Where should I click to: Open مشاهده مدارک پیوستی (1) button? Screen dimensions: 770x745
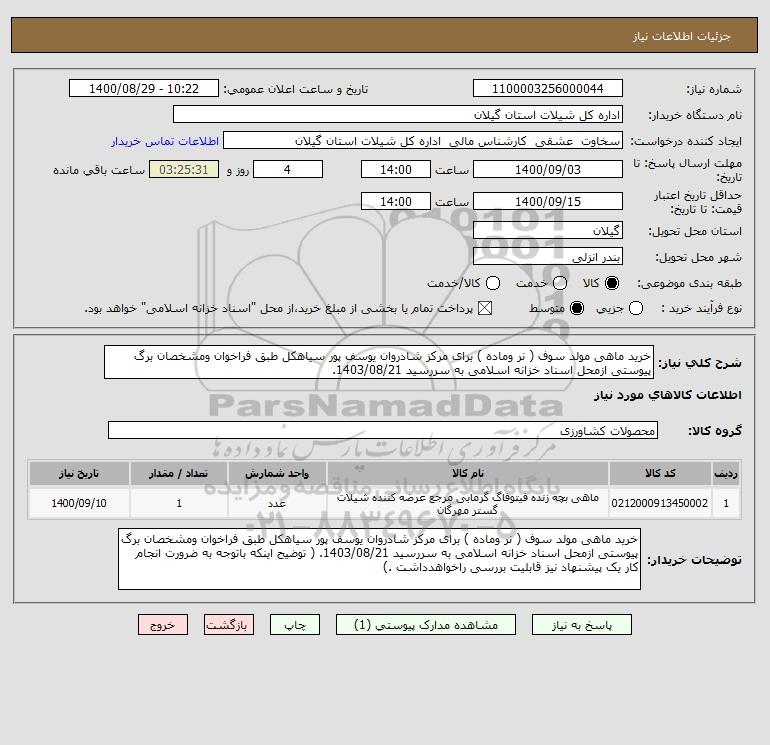click(426, 625)
